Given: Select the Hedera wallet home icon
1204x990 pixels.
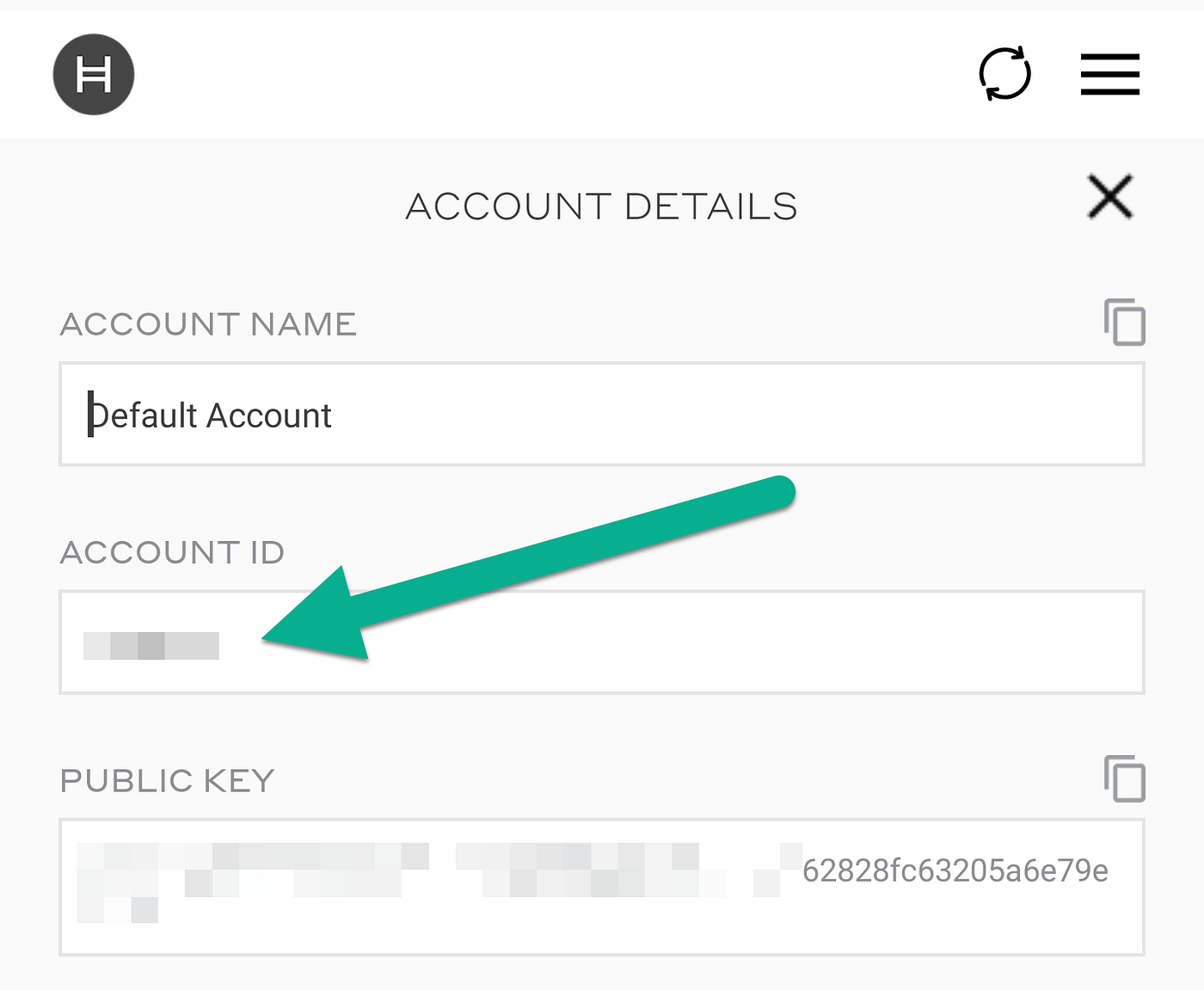Looking at the screenshot, I should pyautogui.click(x=93, y=74).
